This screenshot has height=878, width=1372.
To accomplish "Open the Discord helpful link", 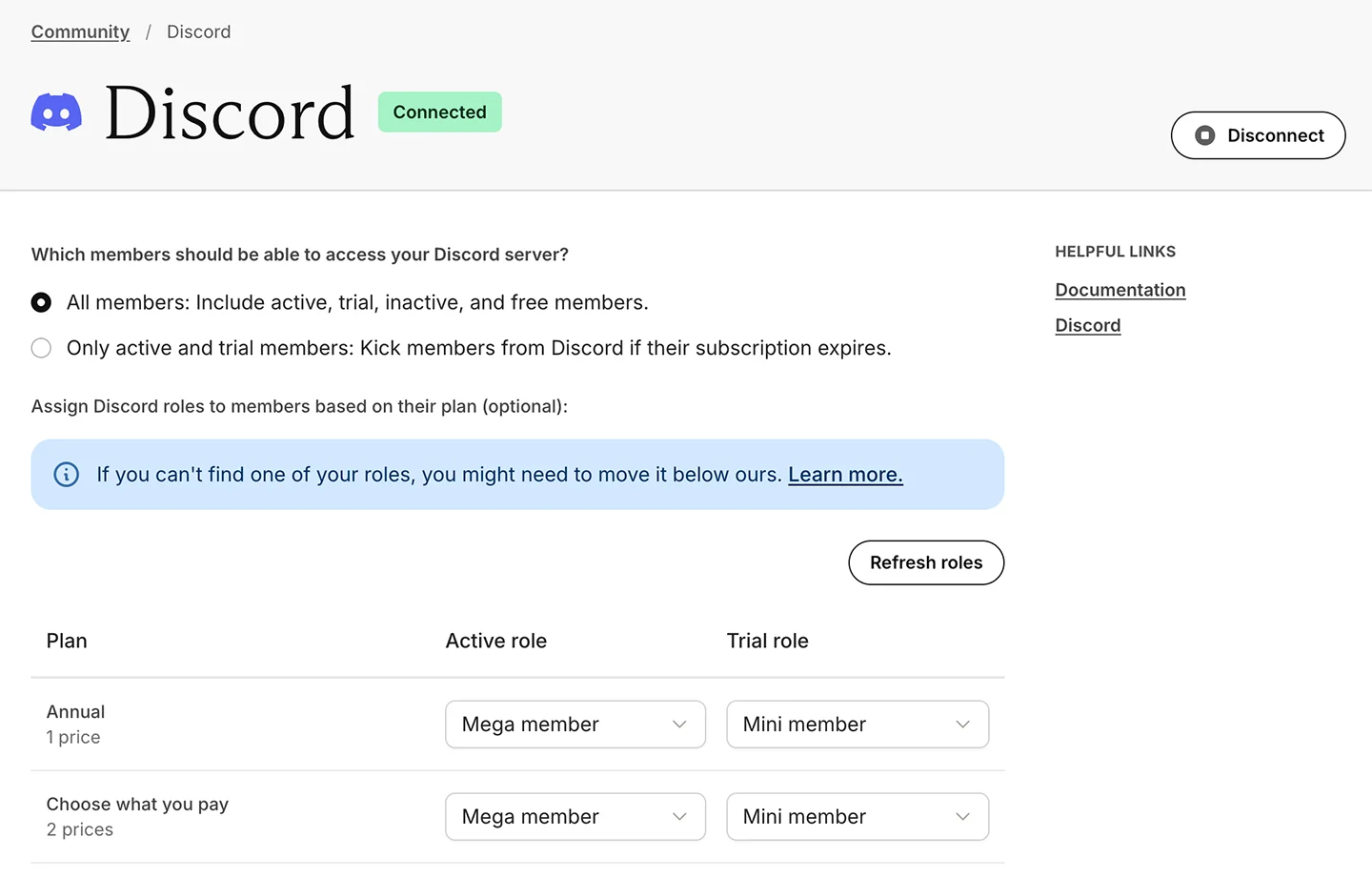I will (x=1088, y=325).
